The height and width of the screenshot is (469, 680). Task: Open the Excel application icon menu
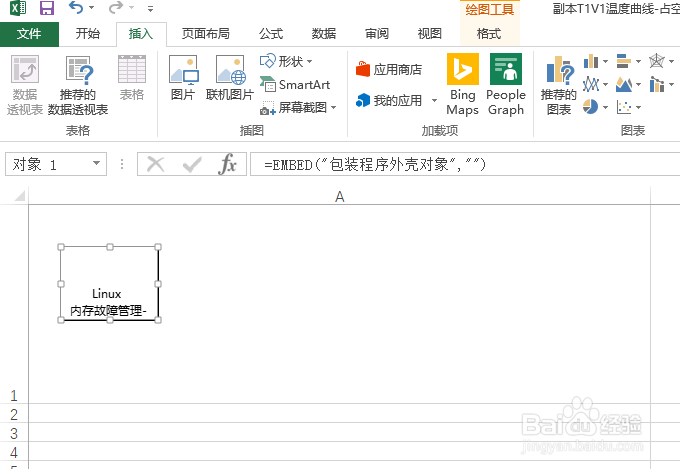tap(18, 8)
